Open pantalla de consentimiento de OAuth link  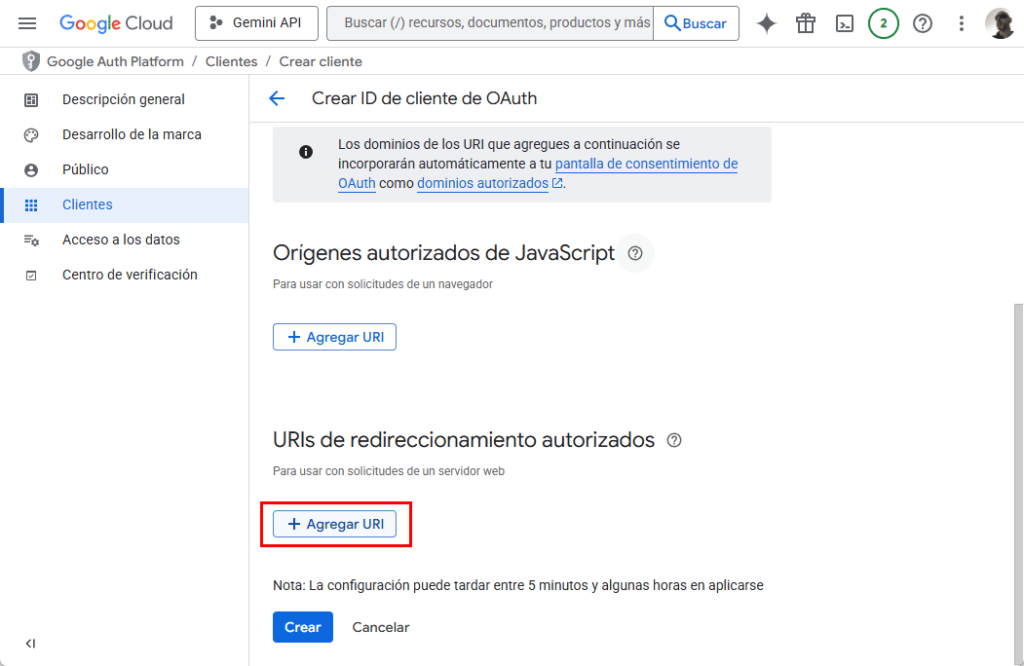tap(646, 164)
